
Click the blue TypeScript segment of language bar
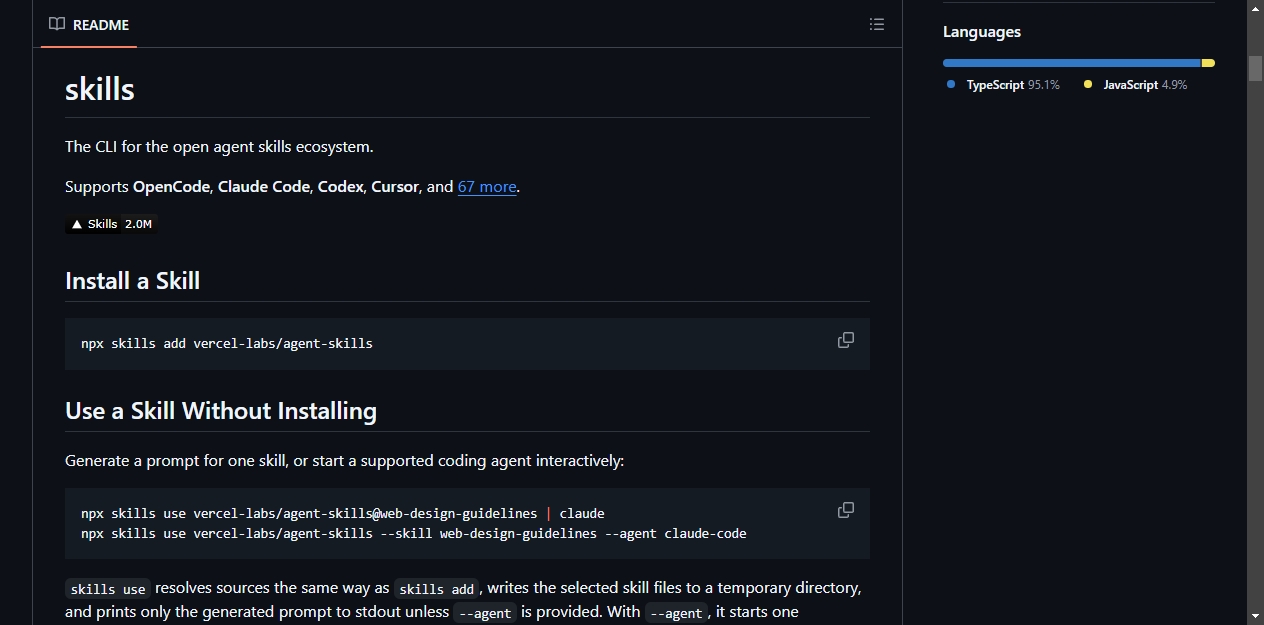click(x=1071, y=63)
